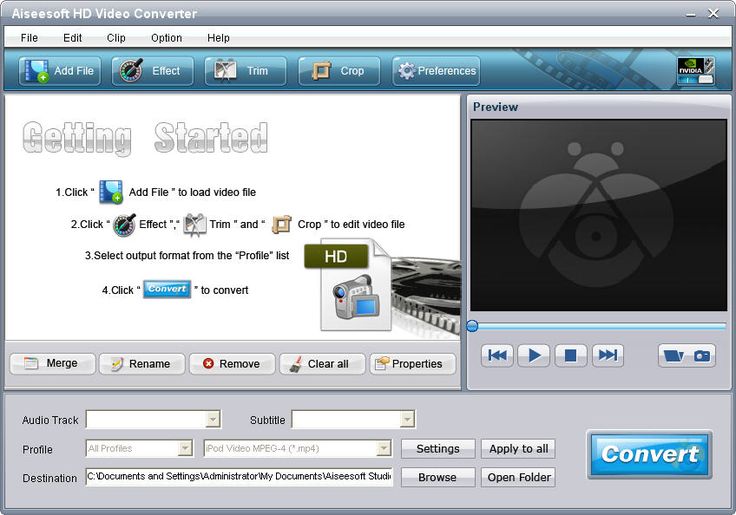This screenshot has width=736, height=515.
Task: Click the Rename button
Action: [142, 363]
